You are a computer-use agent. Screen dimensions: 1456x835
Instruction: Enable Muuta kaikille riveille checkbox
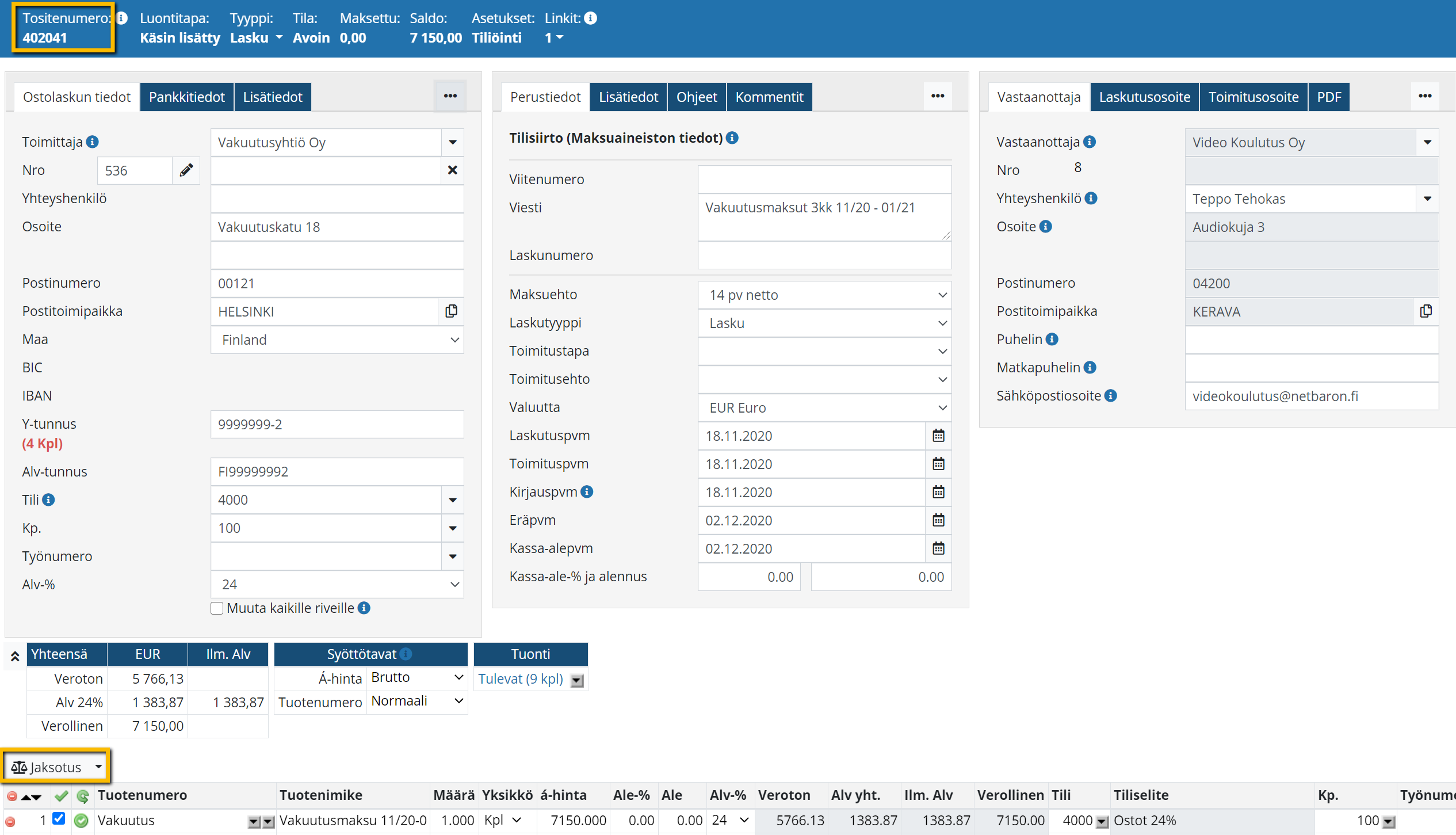tap(217, 608)
